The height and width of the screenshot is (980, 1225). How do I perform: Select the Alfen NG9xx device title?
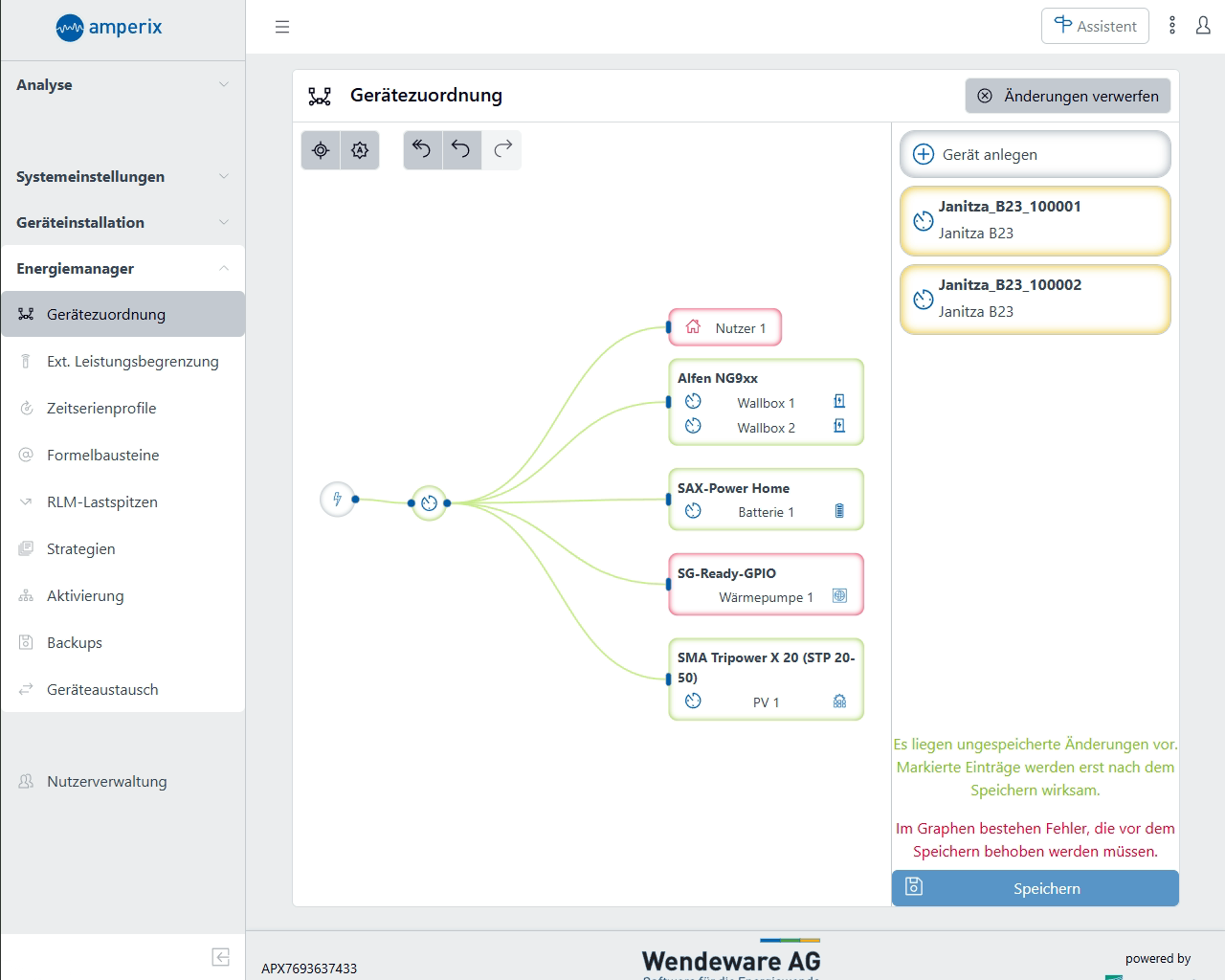tap(718, 378)
